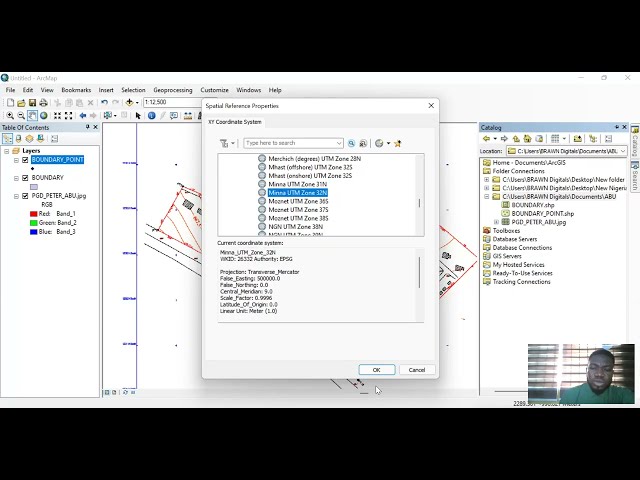Open the Catalog options button
The image size is (640, 480).
pyautogui.click(x=609, y=139)
